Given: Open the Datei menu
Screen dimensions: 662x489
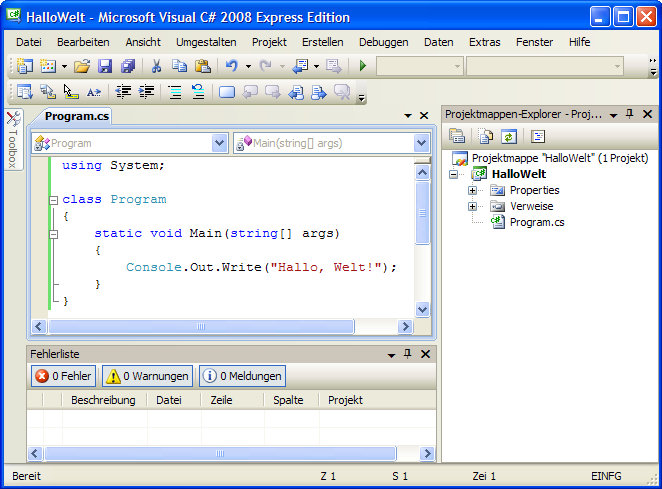Looking at the screenshot, I should [x=29, y=42].
